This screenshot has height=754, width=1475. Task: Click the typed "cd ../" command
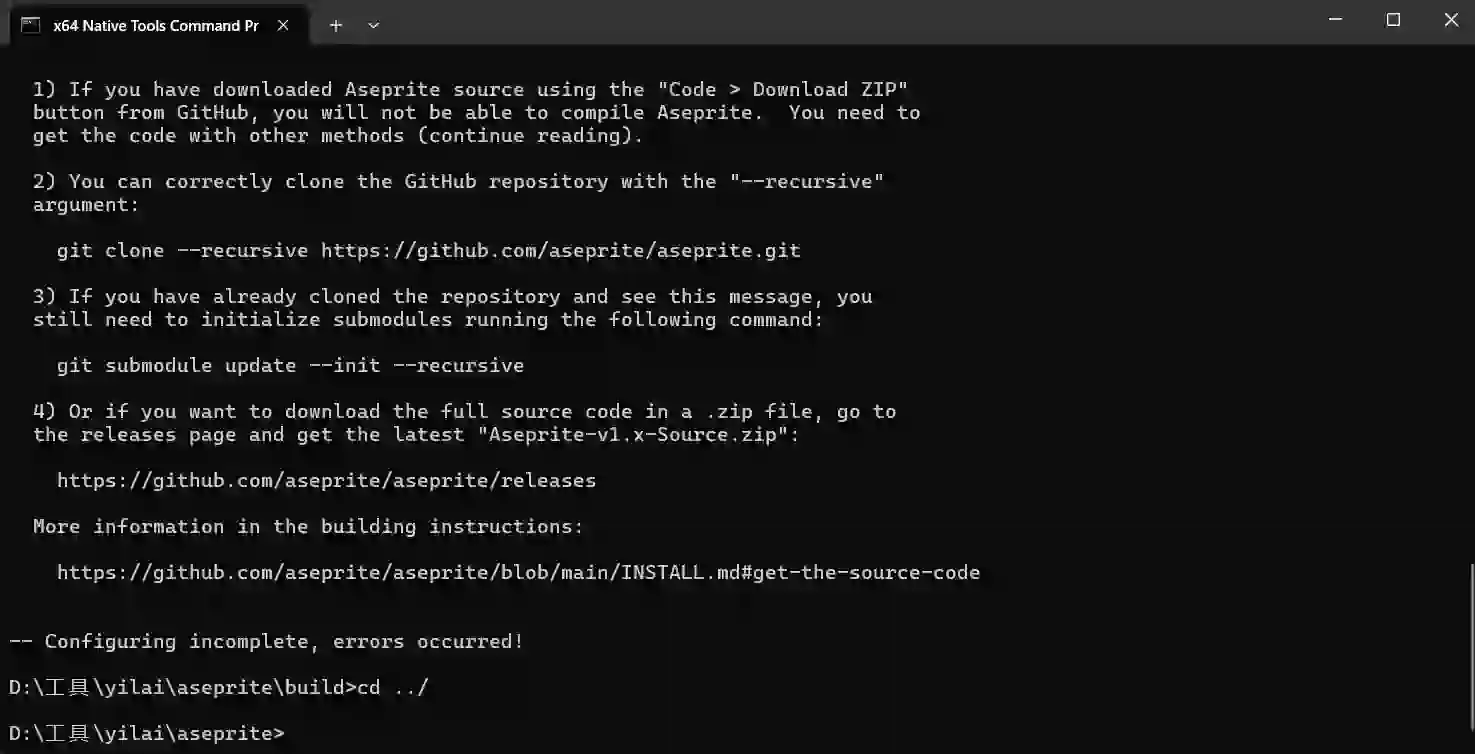pyautogui.click(x=392, y=687)
